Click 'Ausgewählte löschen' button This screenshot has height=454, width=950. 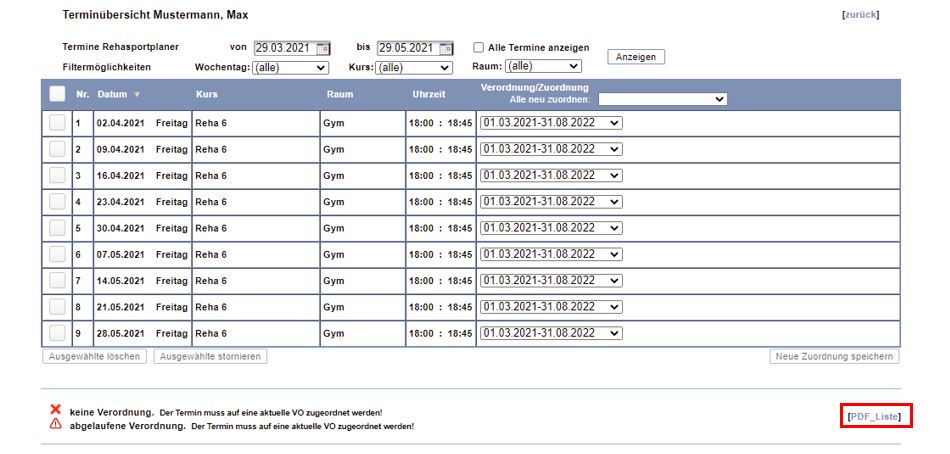(95, 357)
